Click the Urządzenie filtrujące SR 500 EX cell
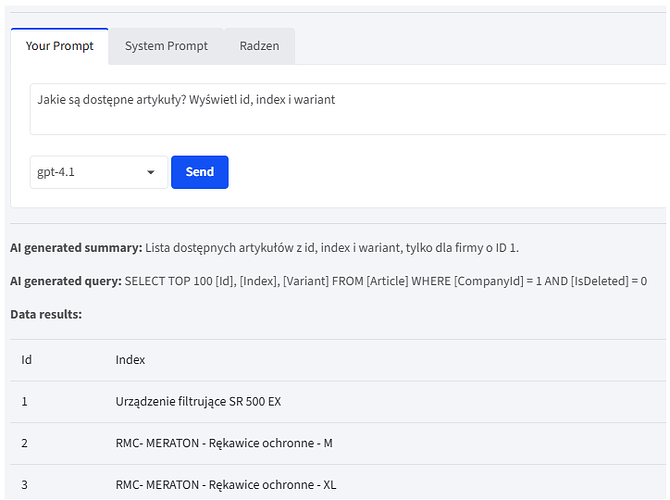 pyautogui.click(x=198, y=401)
